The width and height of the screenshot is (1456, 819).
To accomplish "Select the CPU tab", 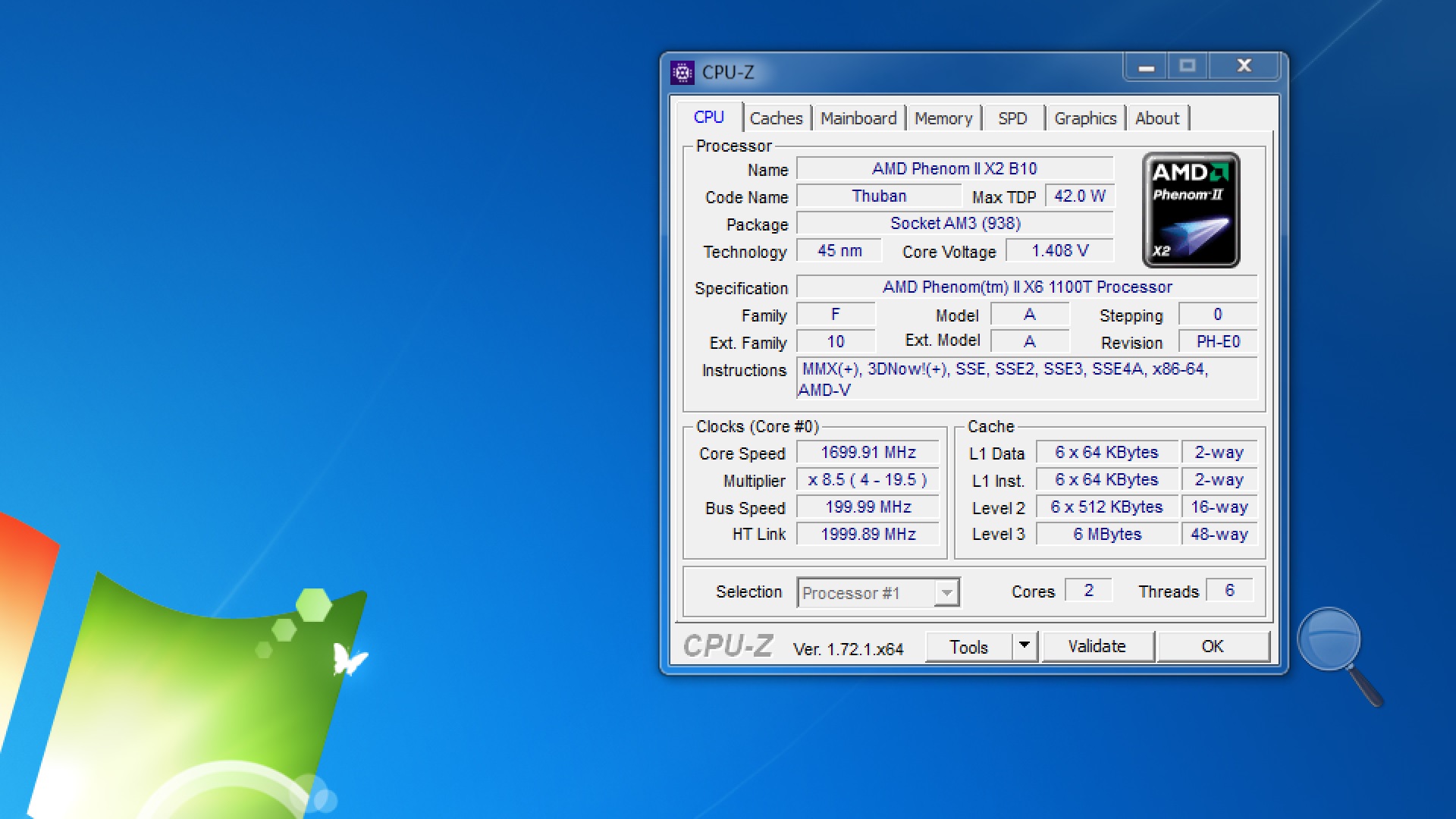I will pos(708,118).
